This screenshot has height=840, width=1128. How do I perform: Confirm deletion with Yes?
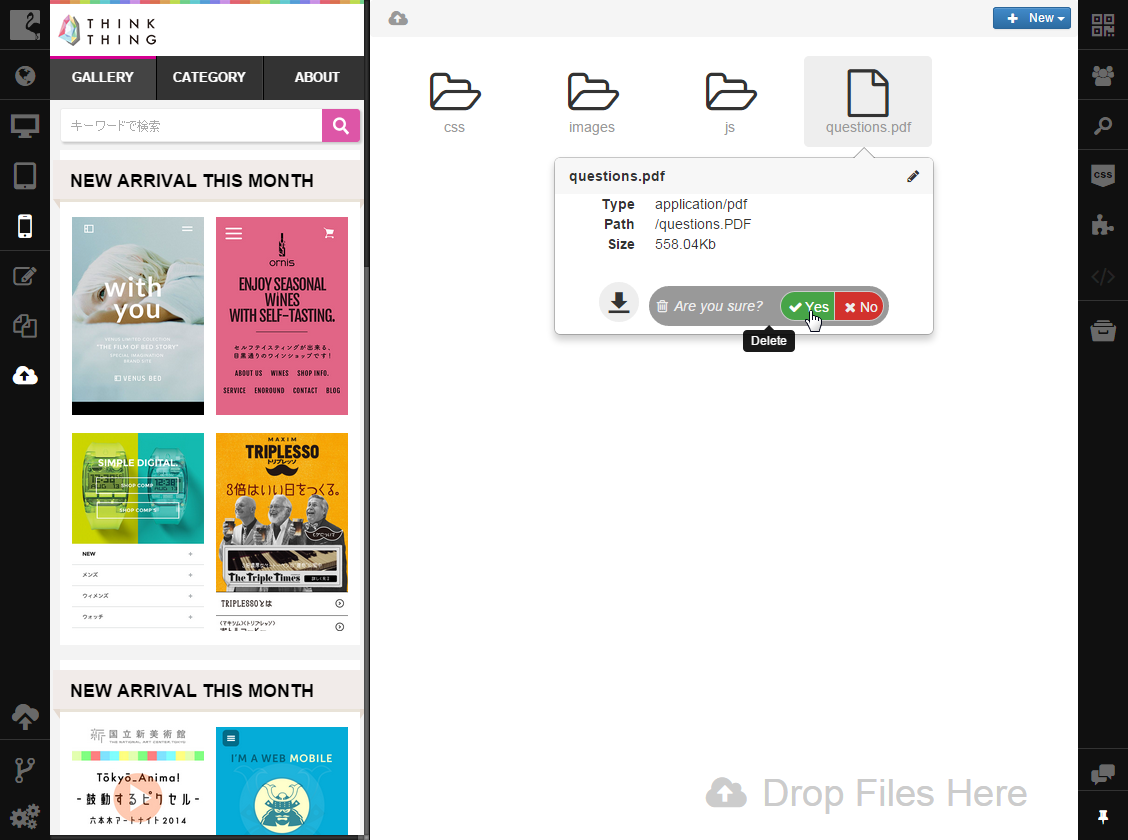pyautogui.click(x=809, y=307)
